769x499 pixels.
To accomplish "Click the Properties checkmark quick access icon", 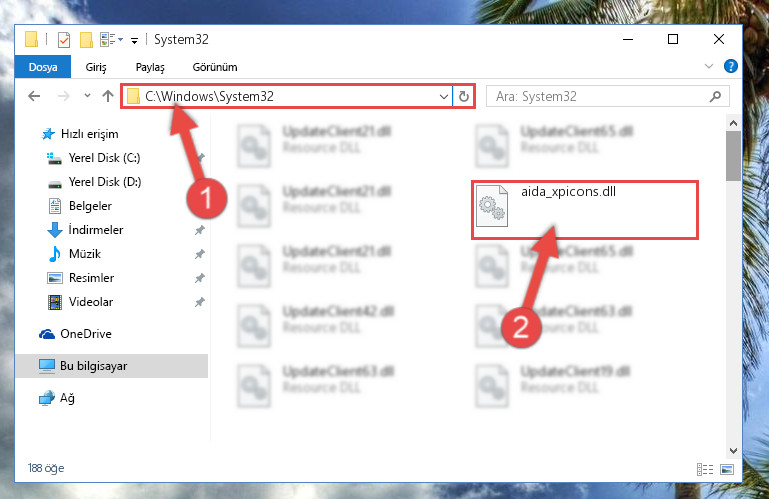I will [64, 40].
